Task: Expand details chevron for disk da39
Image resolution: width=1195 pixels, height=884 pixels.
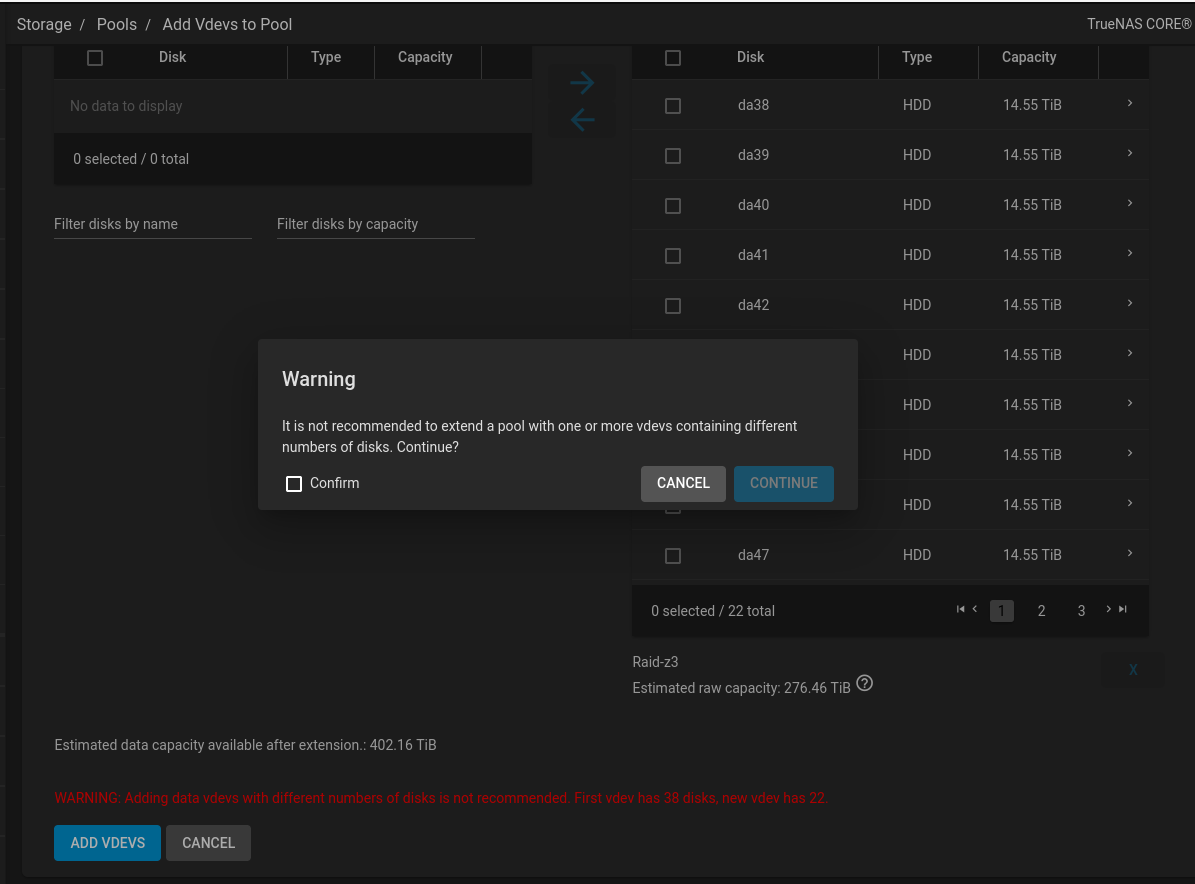Action: [x=1129, y=153]
